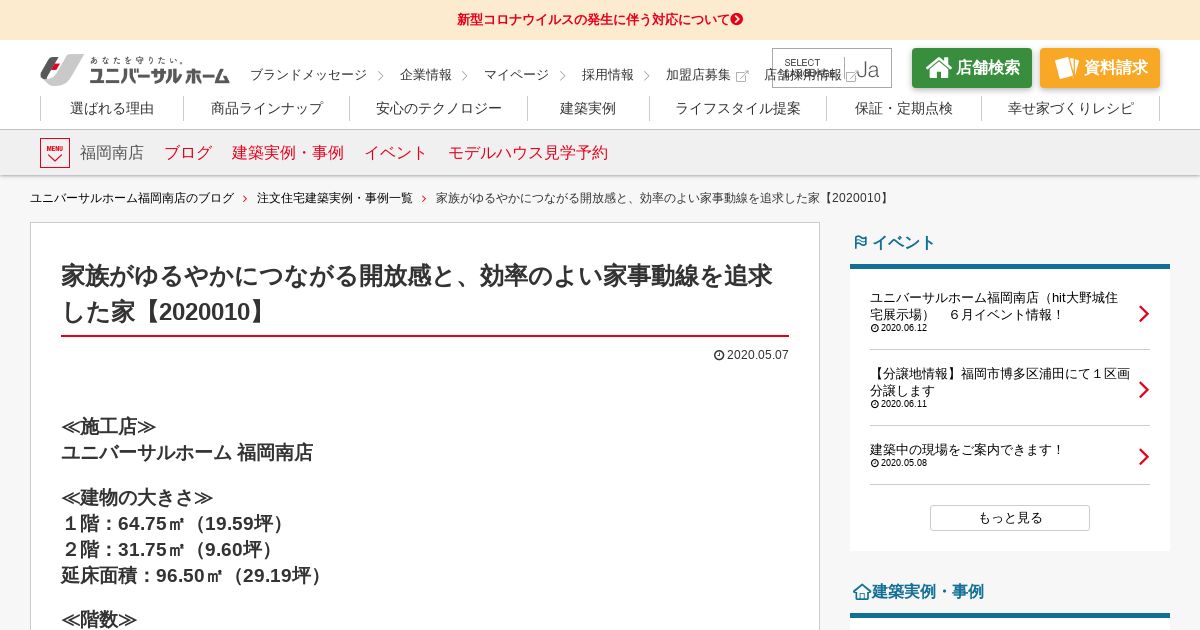1200x630 pixels.
Task: Open 加盟店募集 link
Action: tap(698, 75)
